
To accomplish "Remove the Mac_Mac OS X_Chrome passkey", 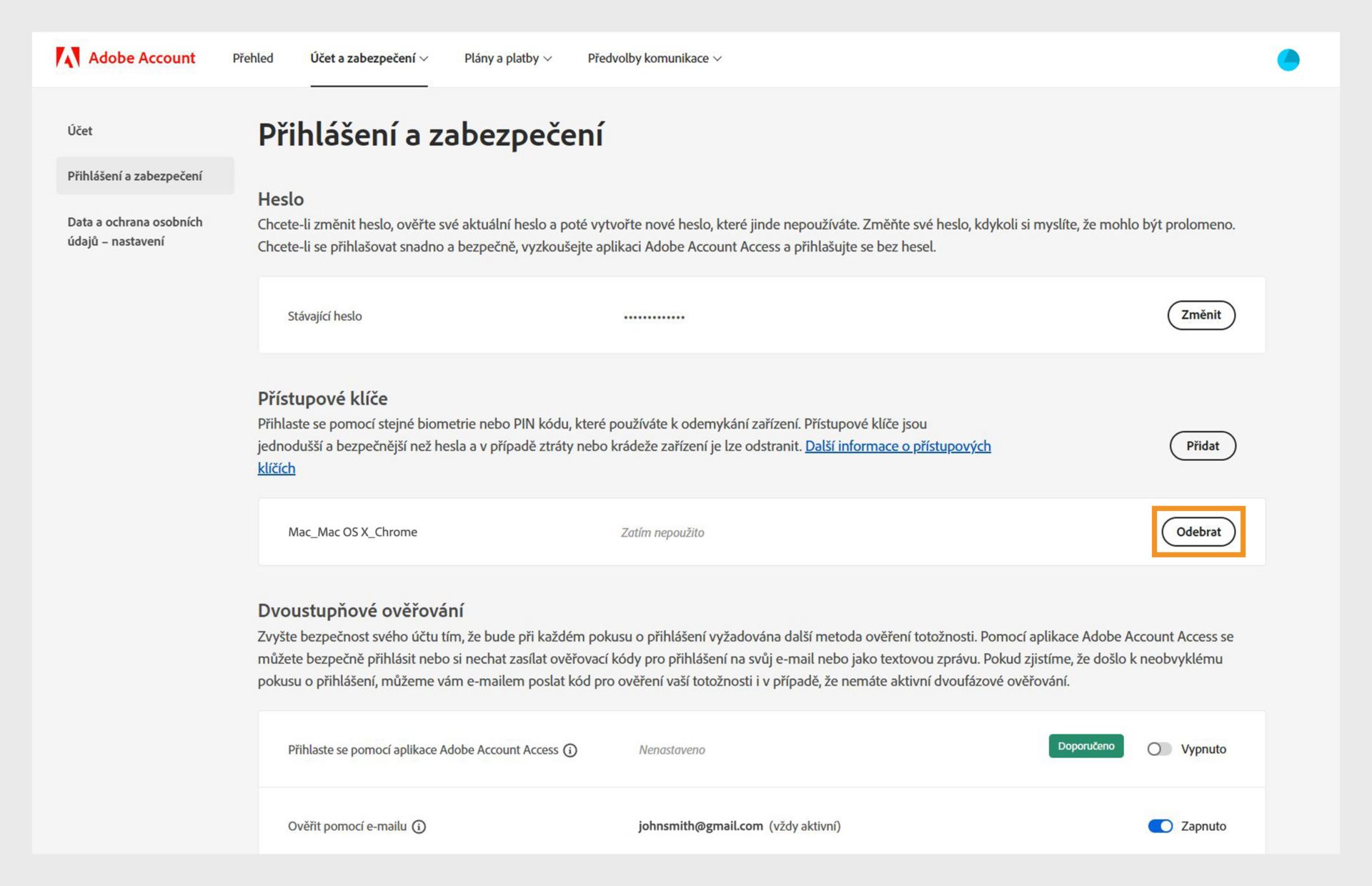I will [1198, 532].
